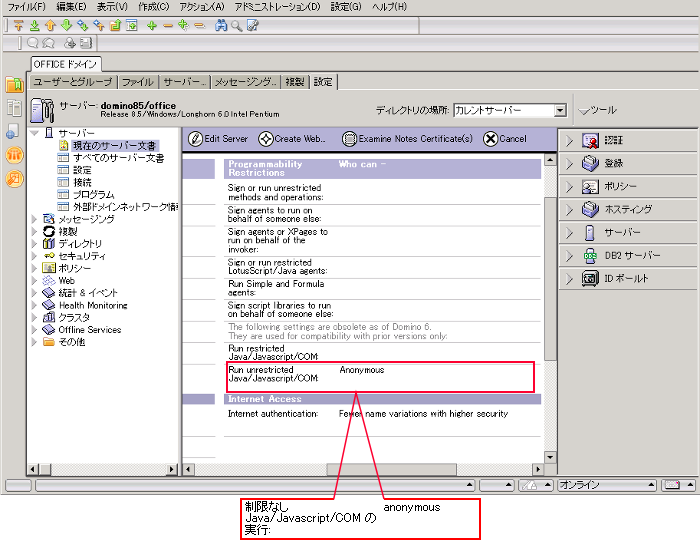The image size is (700, 545).
Task: Click the Edit Server pencil icon
Action: (195, 139)
